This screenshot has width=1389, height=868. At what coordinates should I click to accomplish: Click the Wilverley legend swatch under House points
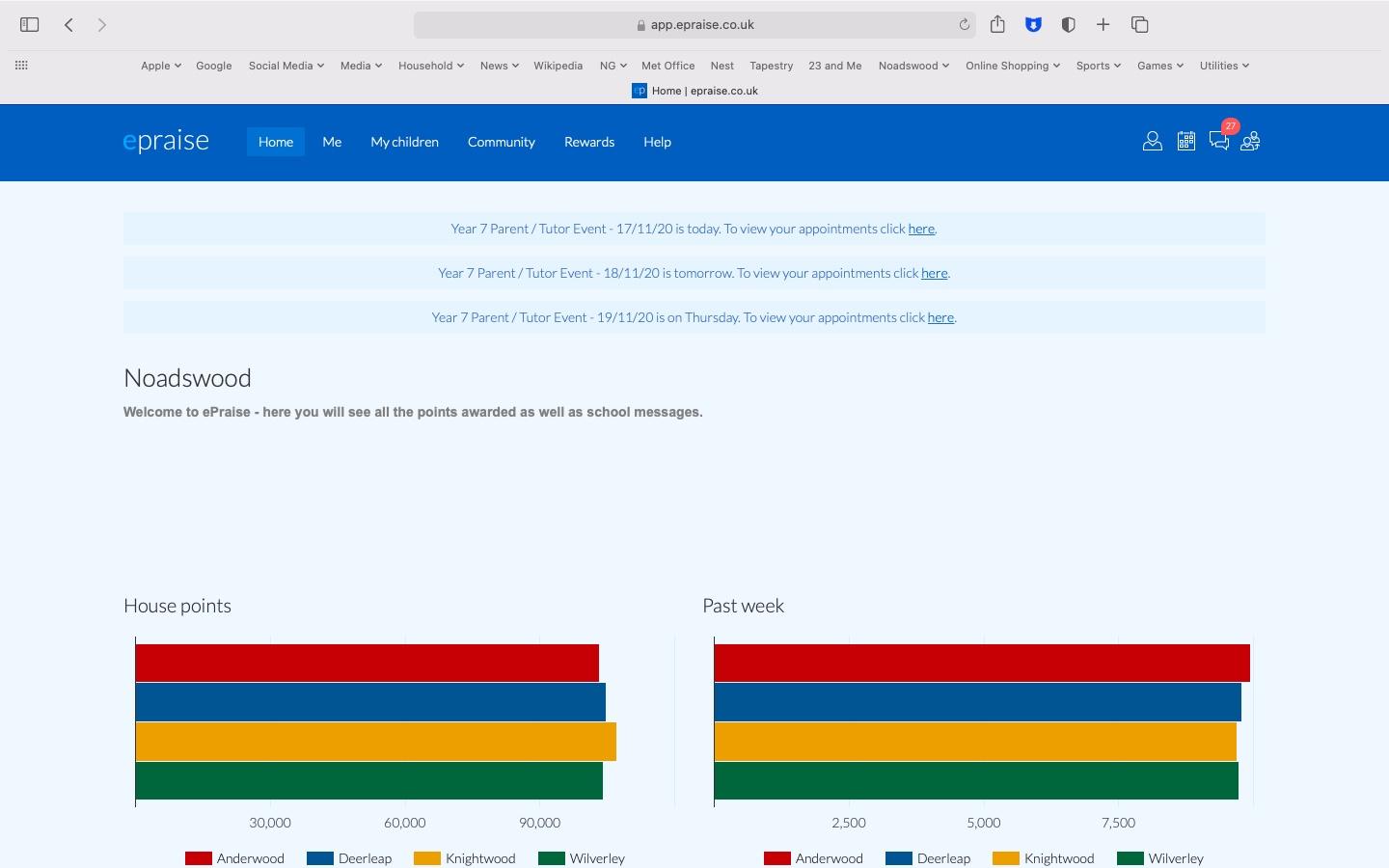[551, 858]
